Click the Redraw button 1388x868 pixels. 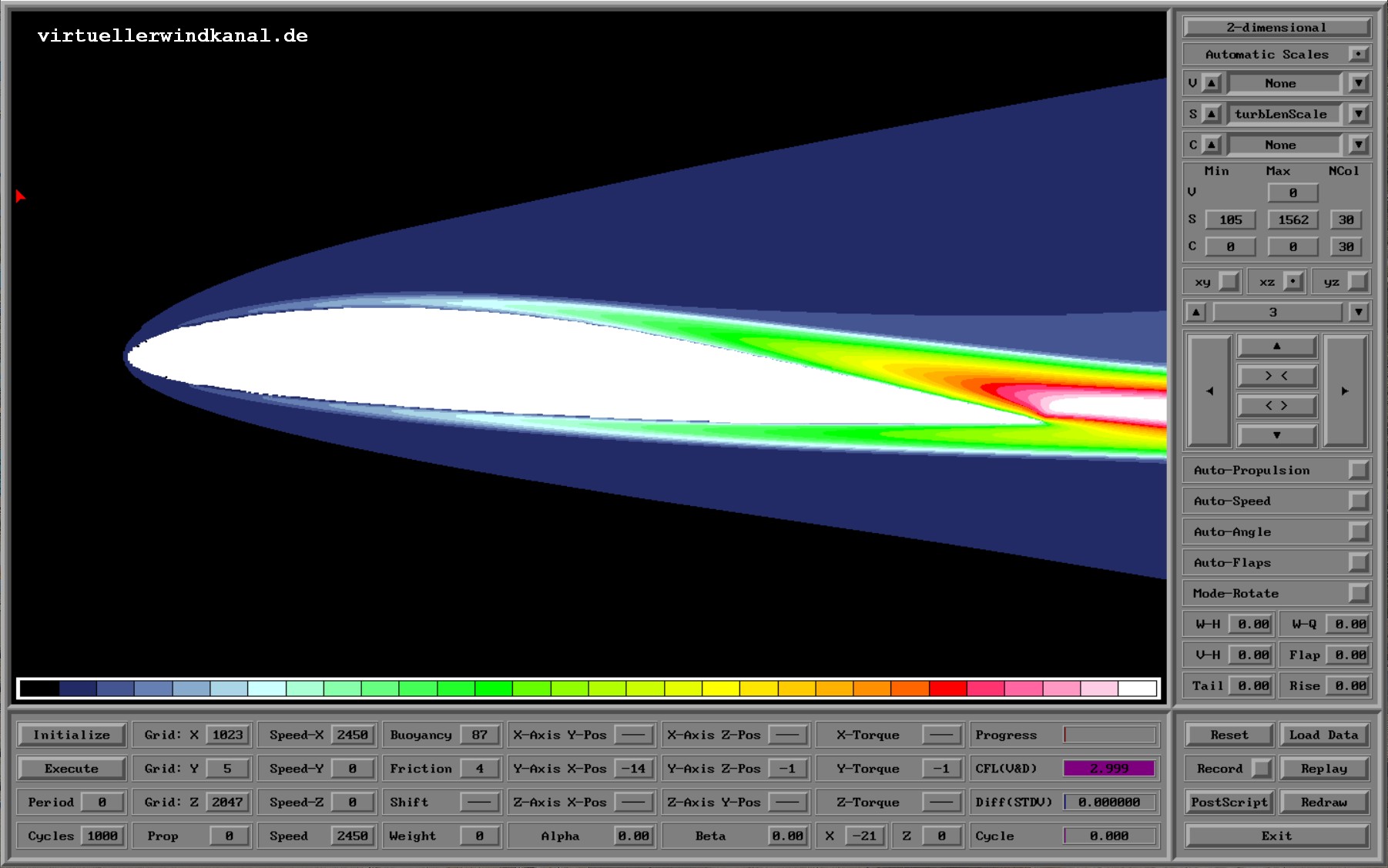point(1324,802)
